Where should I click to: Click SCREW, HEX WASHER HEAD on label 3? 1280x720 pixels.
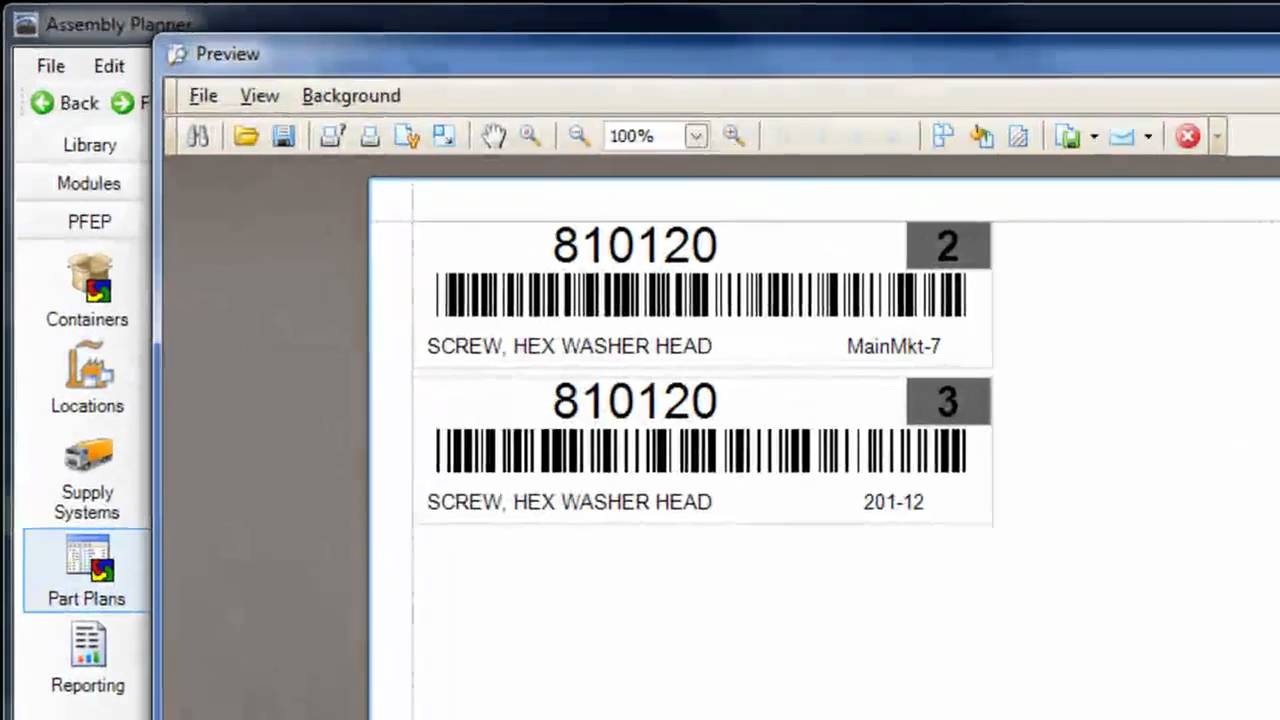[x=570, y=502]
